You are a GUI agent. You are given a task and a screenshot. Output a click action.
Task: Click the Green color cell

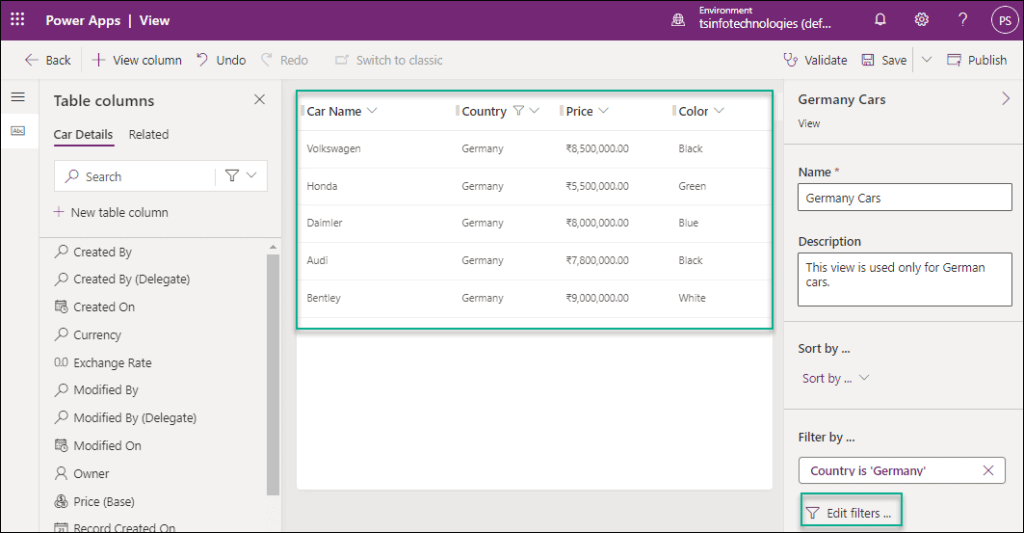pyautogui.click(x=692, y=186)
